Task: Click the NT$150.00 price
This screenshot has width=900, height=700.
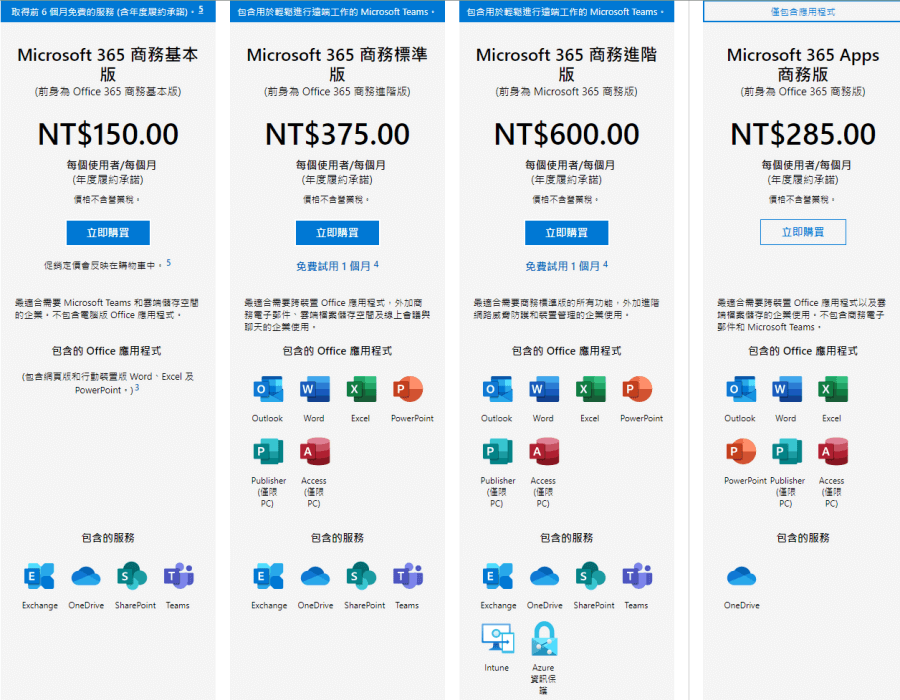Action: click(108, 134)
